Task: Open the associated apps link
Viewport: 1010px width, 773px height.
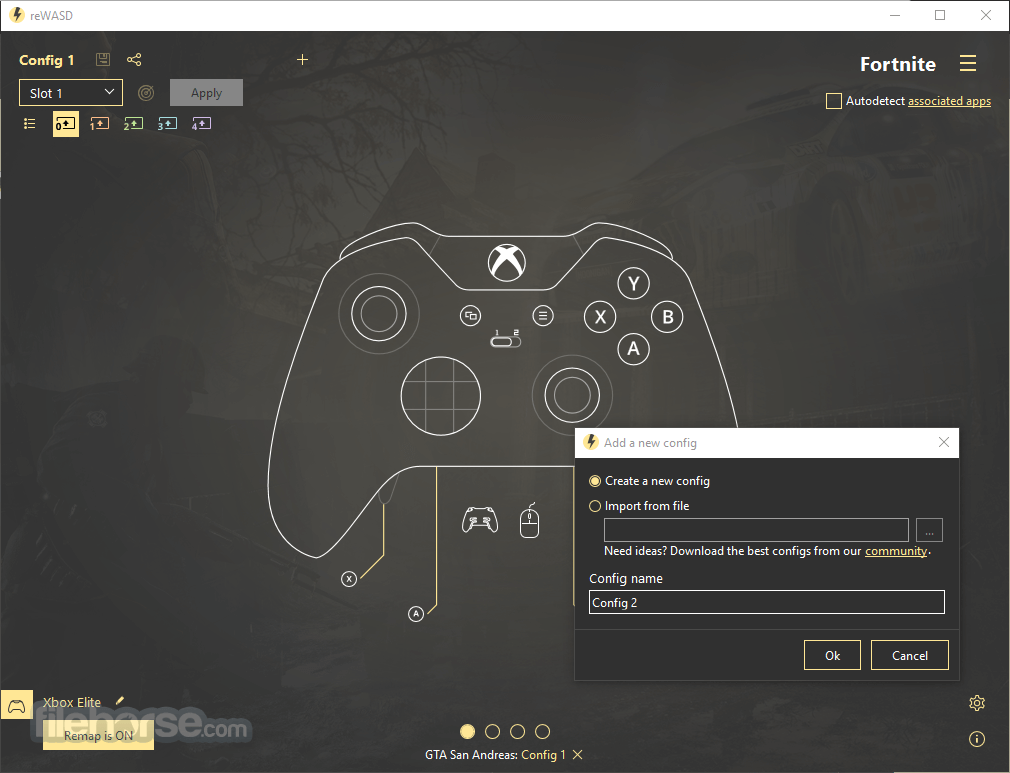Action: (949, 101)
